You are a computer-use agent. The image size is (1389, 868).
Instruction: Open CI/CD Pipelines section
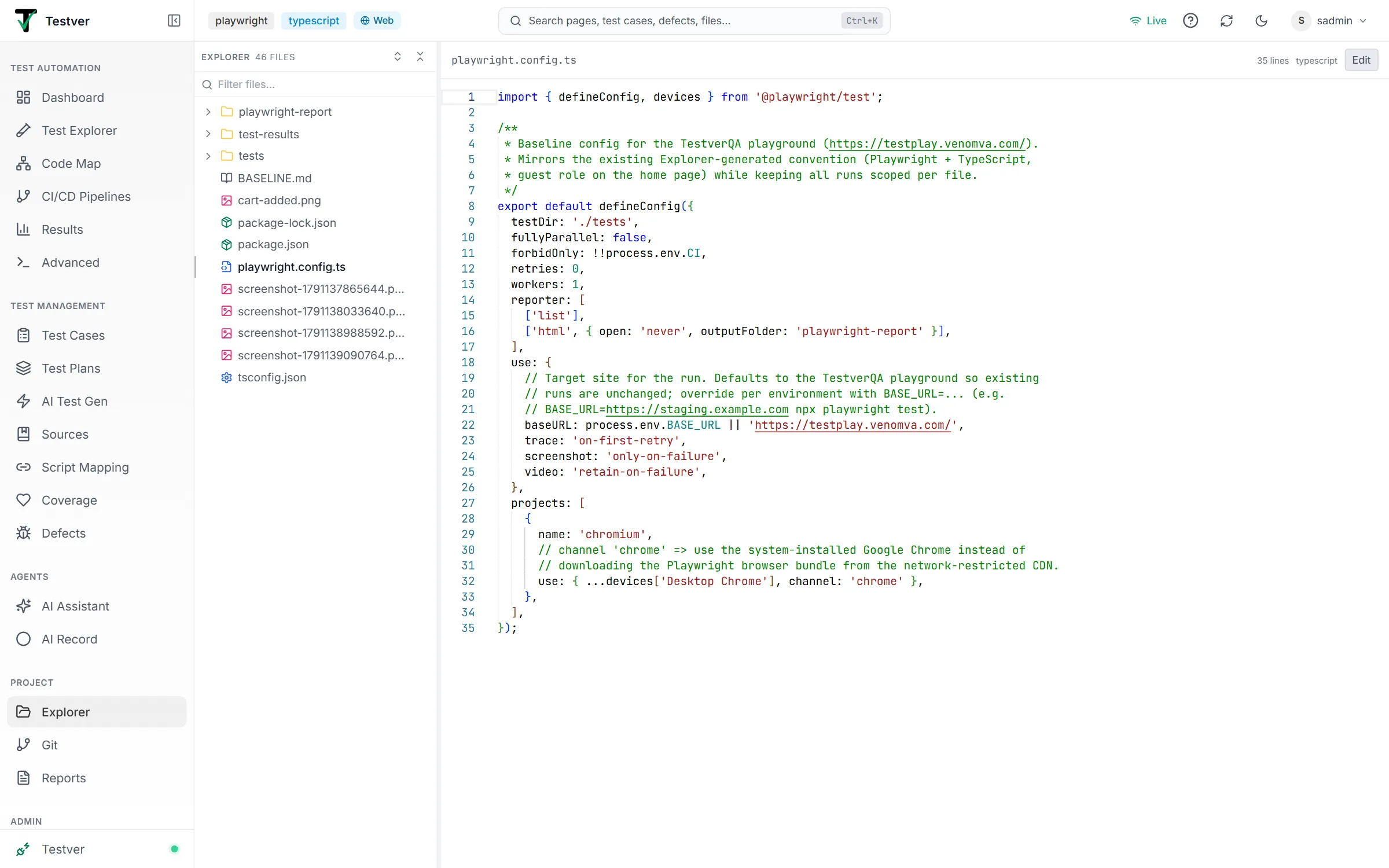click(97, 196)
